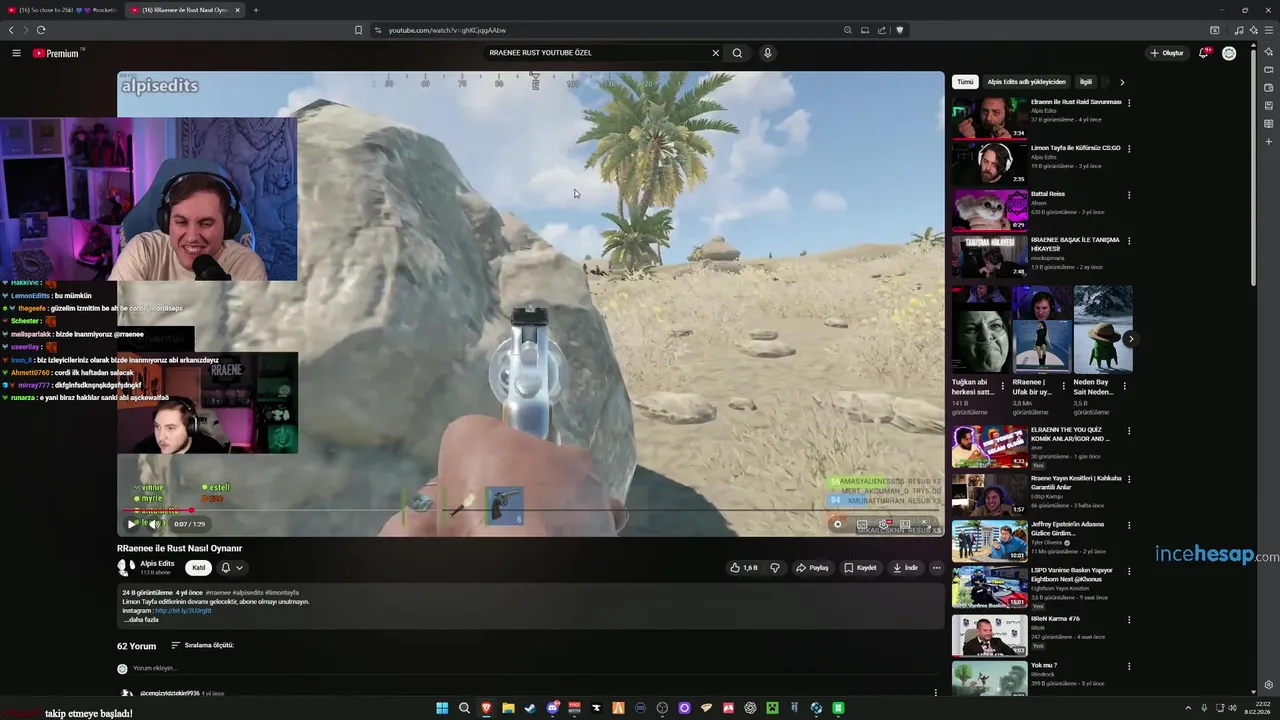The image size is (1280, 720).
Task: Play the video
Action: [132, 524]
